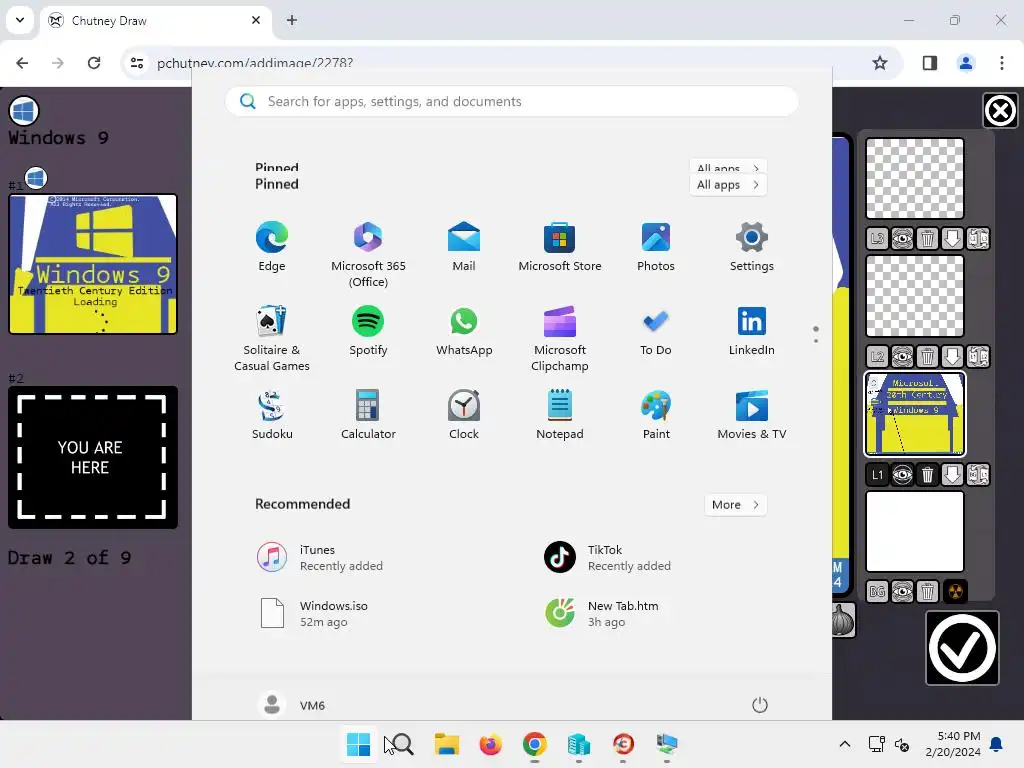1024x768 pixels.
Task: Open the Mail app
Action: (464, 246)
